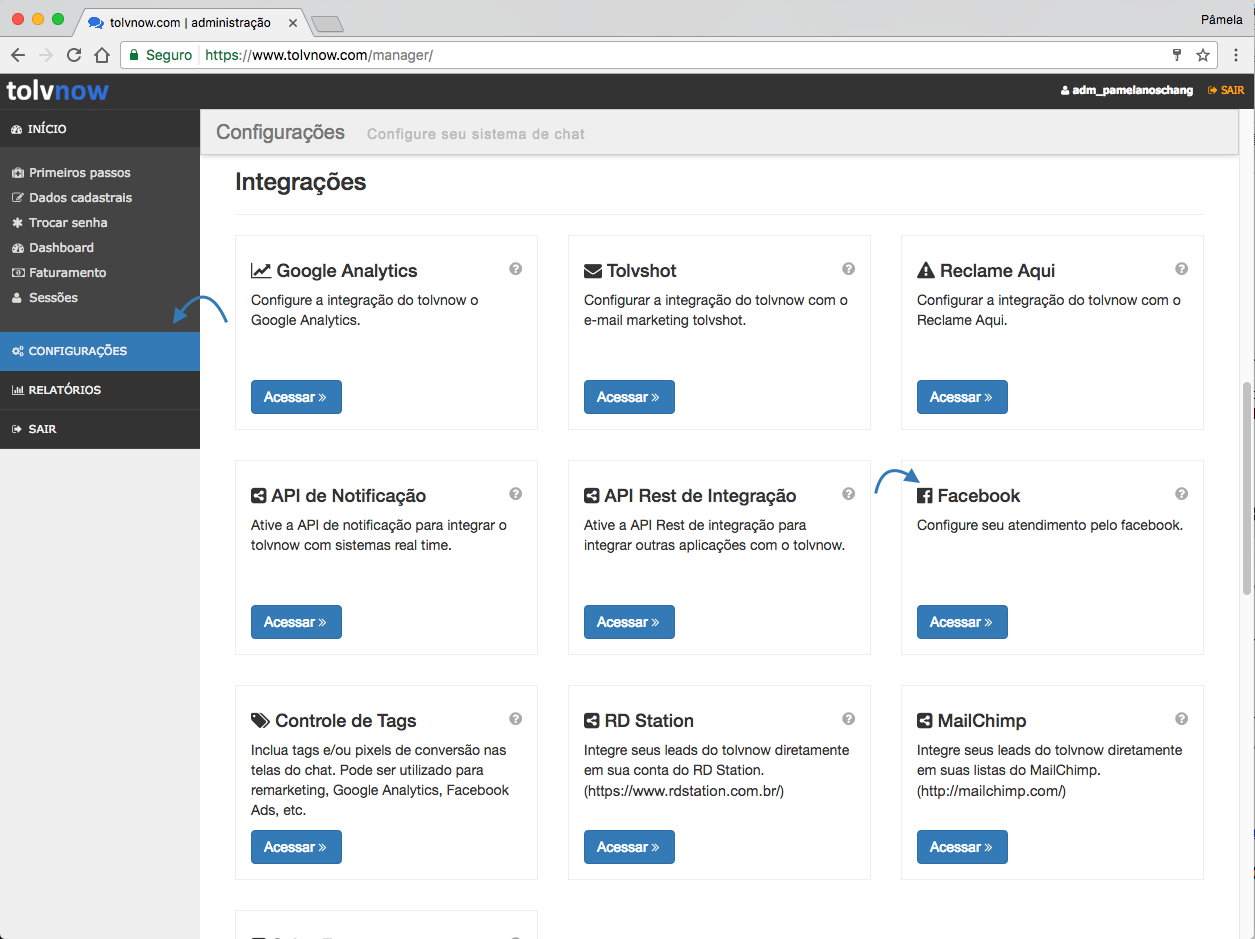Open Faturamento in sidebar

tap(58, 273)
